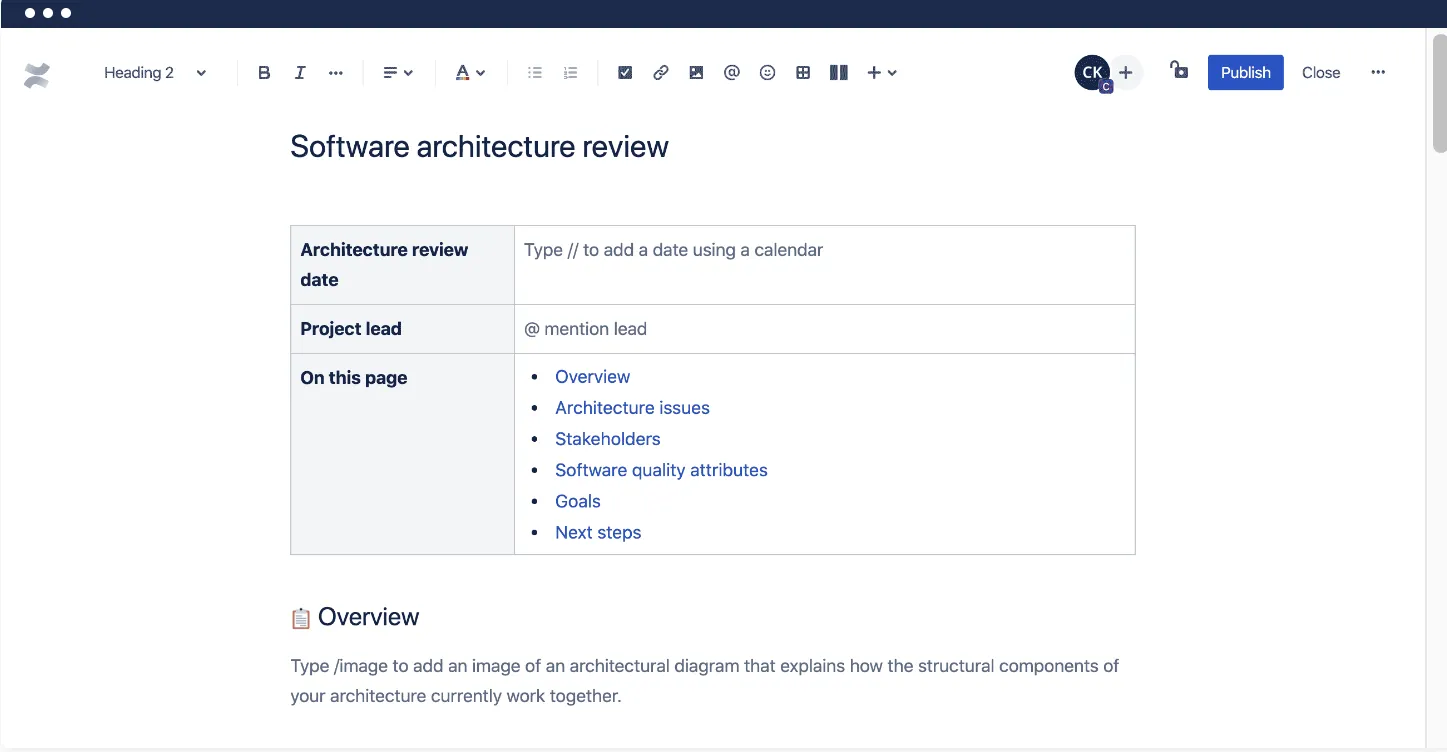Insert an image or file

[x=696, y=73]
